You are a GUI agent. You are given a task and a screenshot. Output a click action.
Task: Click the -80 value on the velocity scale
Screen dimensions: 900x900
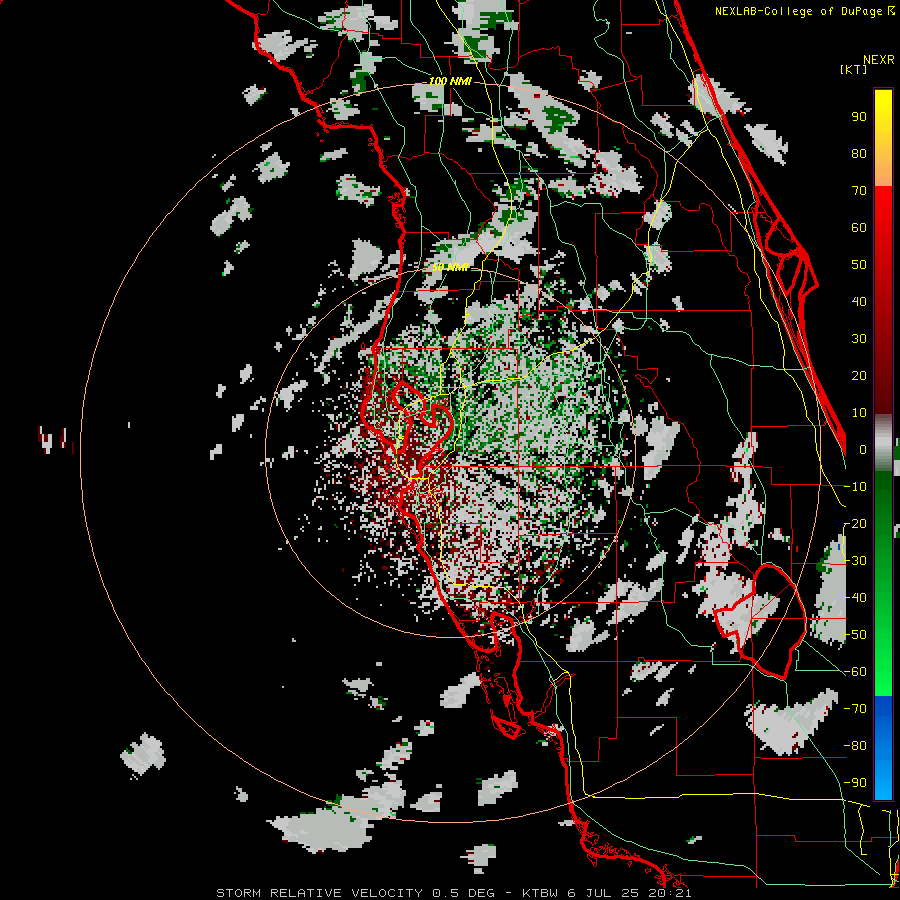(x=855, y=746)
